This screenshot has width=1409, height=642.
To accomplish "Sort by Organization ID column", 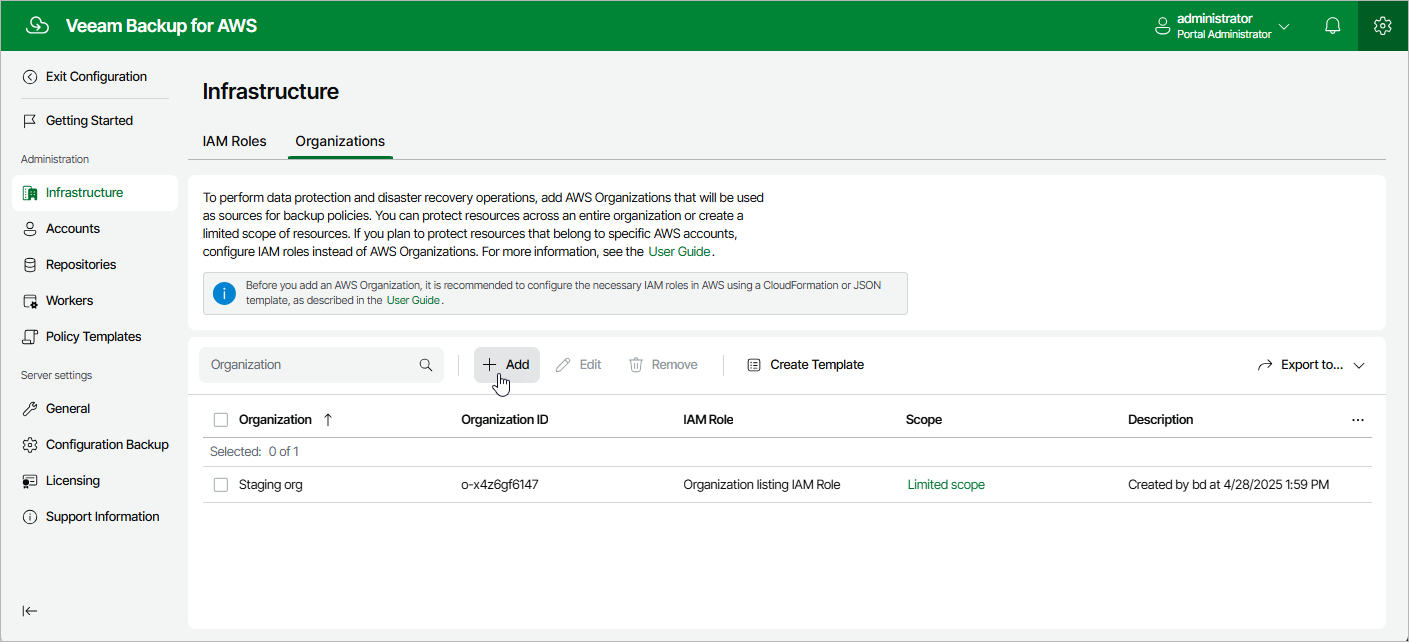I will 504,420.
